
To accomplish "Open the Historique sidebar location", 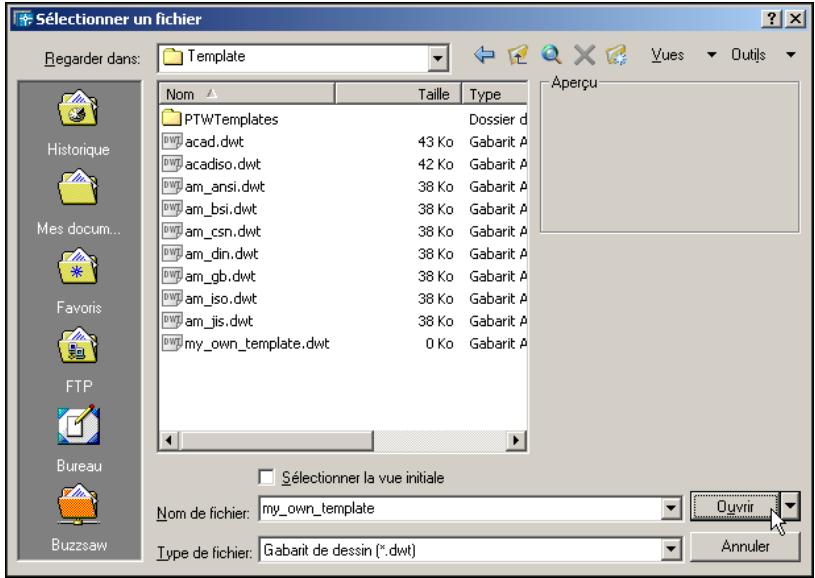I will coord(78,124).
